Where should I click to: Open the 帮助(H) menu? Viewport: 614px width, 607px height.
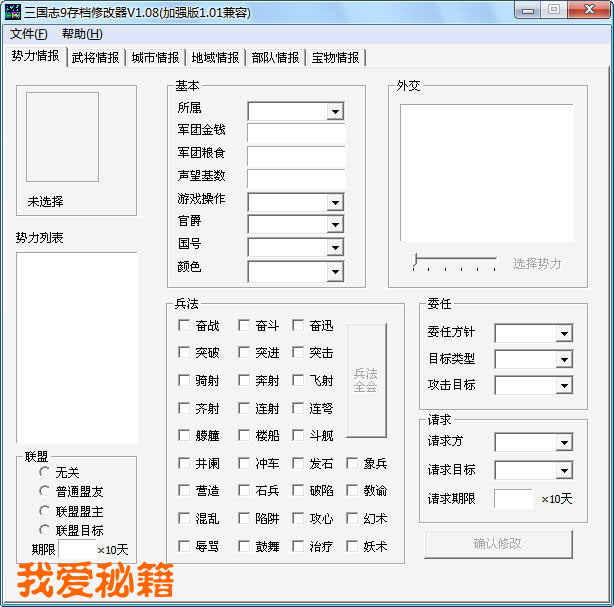pos(81,34)
